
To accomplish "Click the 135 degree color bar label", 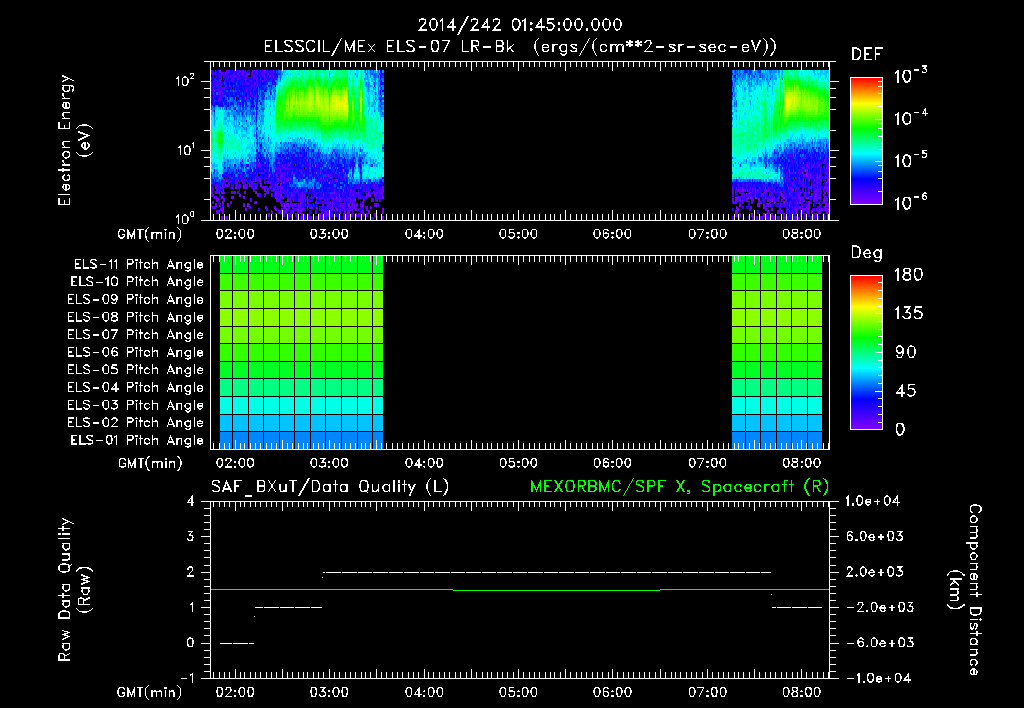I will click(908, 314).
